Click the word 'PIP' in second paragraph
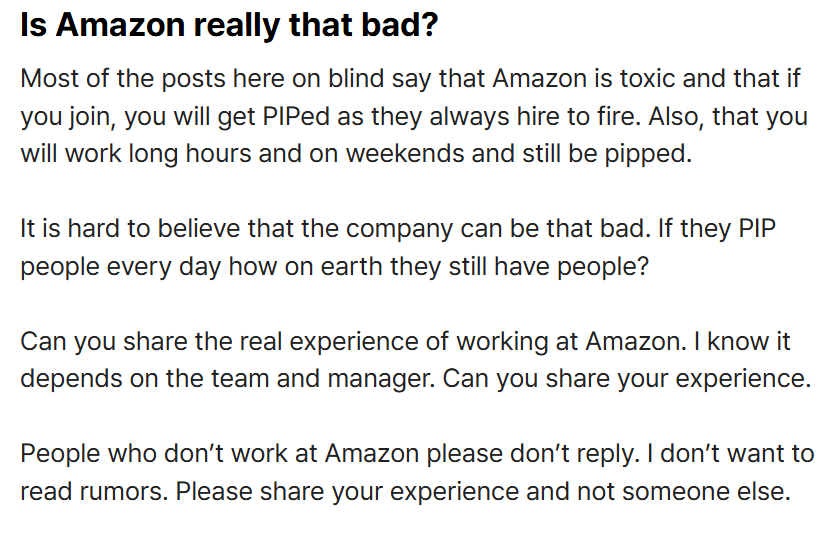 coord(757,229)
